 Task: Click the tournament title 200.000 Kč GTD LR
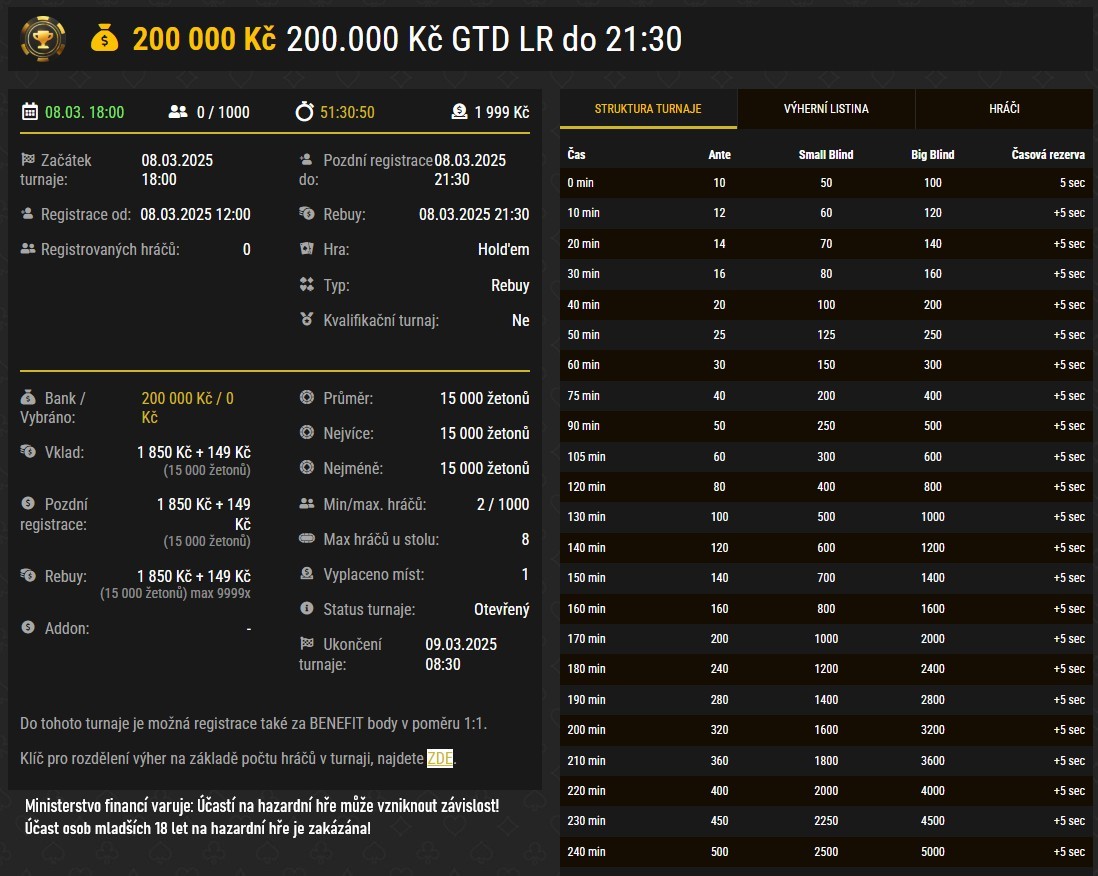point(484,39)
